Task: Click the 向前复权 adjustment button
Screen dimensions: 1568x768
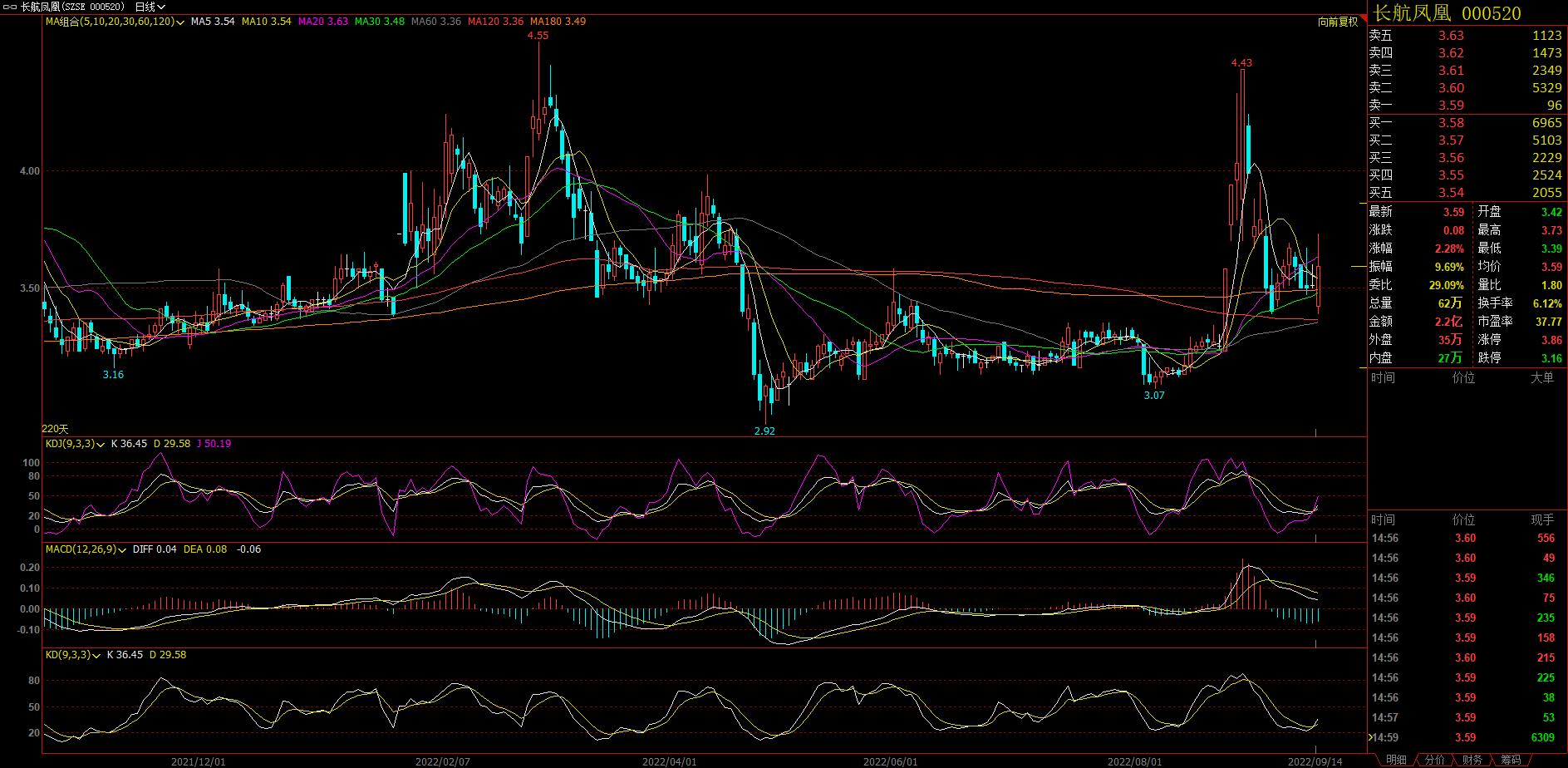Action: [x=1338, y=22]
